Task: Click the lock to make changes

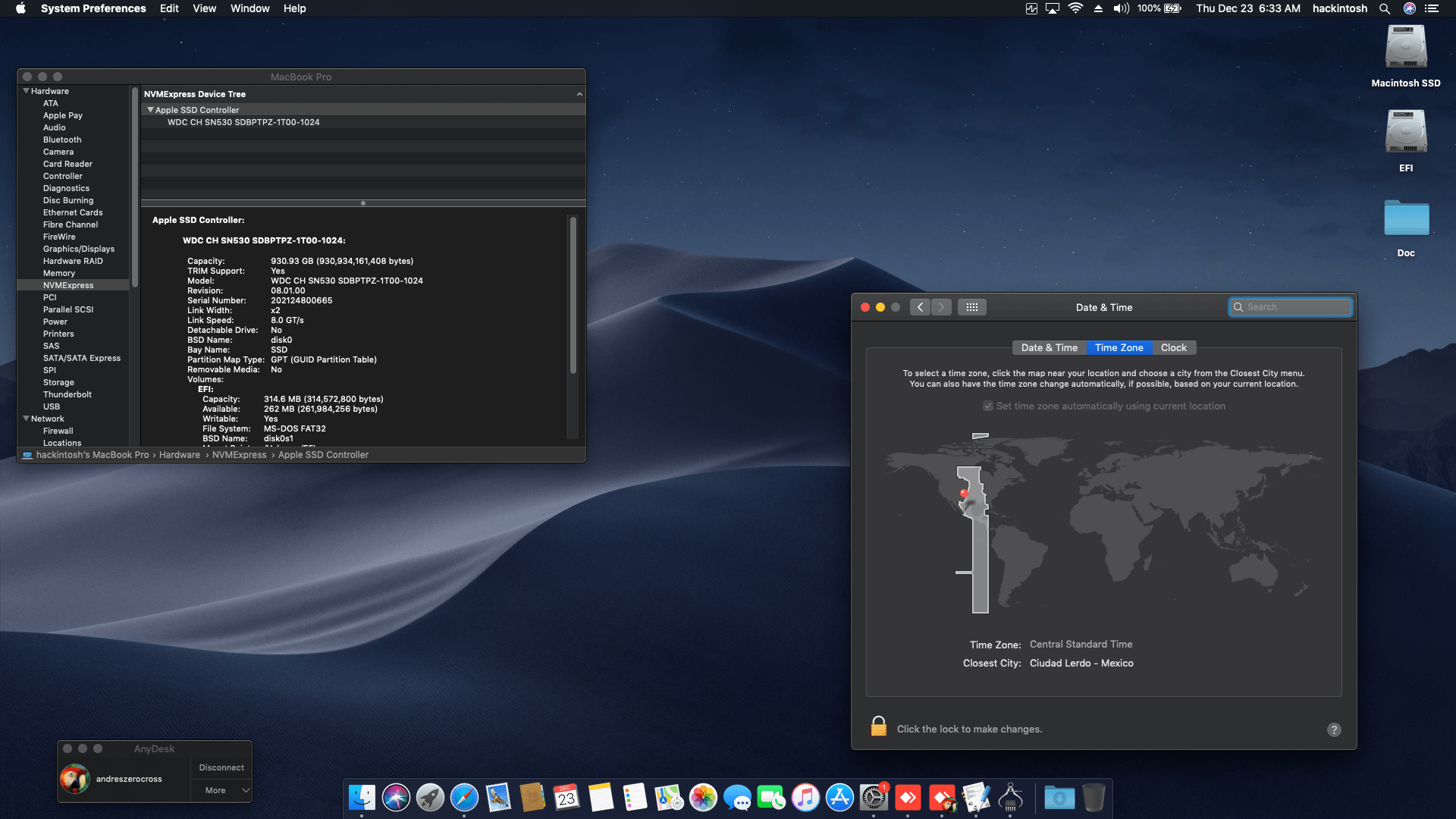Action: 878,726
